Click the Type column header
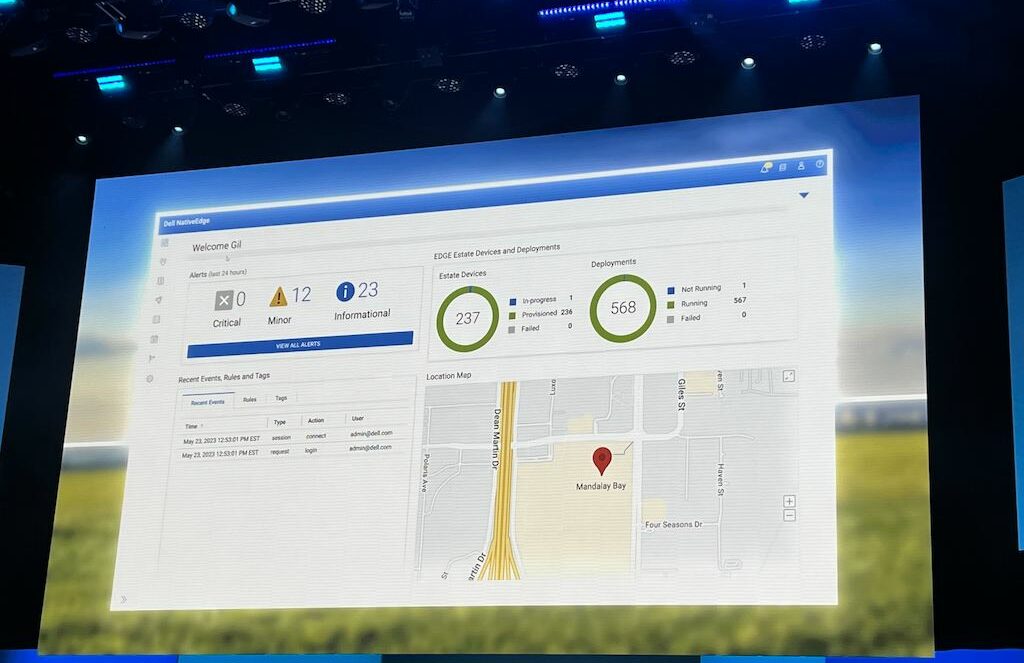This screenshot has width=1024, height=663. coord(280,422)
